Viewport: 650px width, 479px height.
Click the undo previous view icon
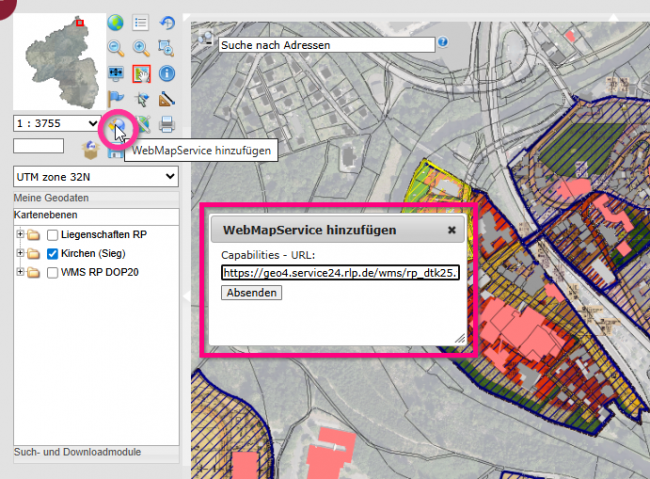coord(167,22)
